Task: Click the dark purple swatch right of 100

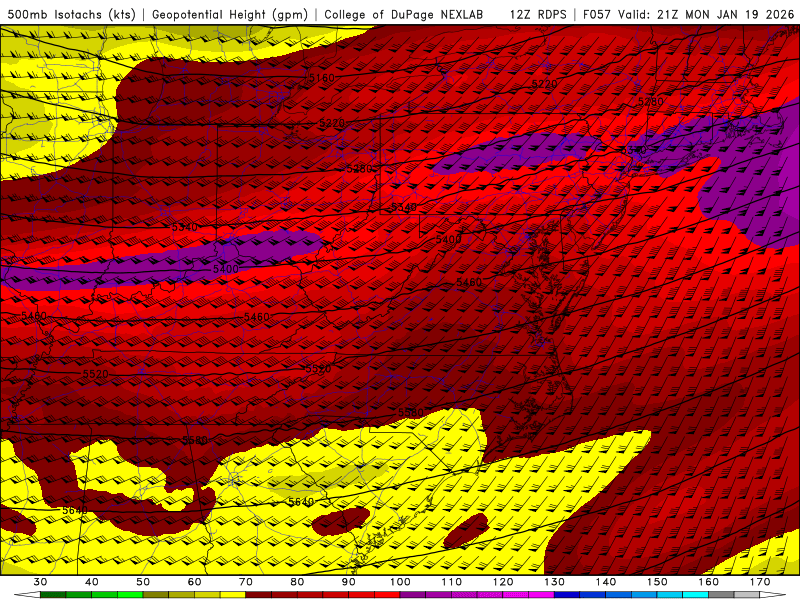Action: click(x=413, y=594)
